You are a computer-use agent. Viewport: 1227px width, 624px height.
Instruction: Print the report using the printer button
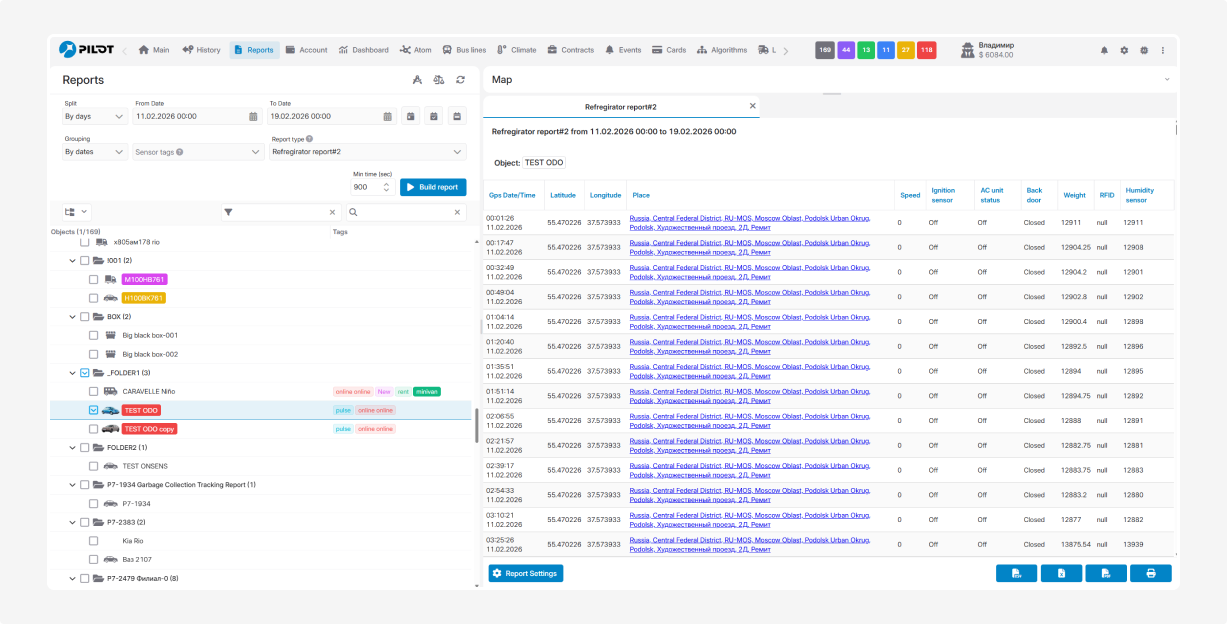tap(1150, 573)
